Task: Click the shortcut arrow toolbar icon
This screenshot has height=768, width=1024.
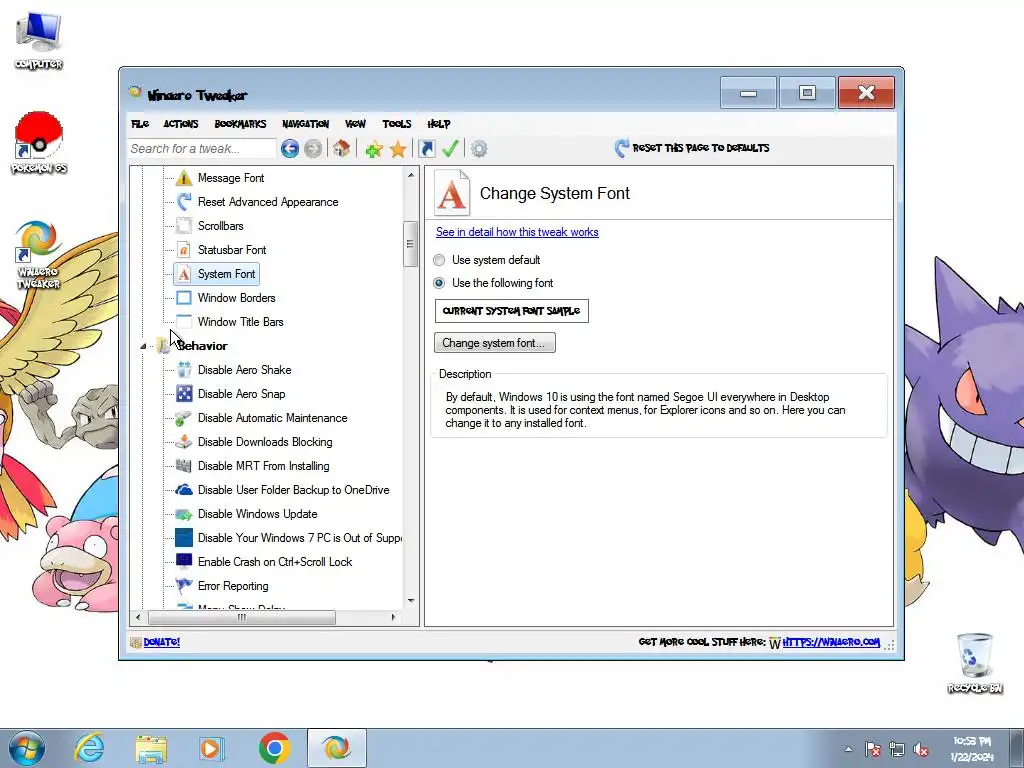Action: click(426, 149)
